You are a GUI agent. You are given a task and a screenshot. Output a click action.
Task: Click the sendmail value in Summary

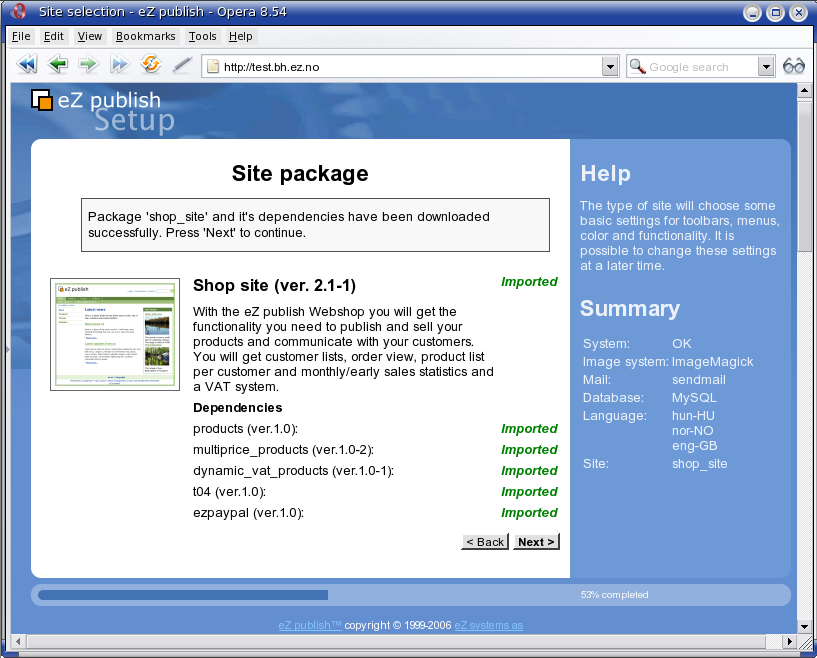[699, 380]
